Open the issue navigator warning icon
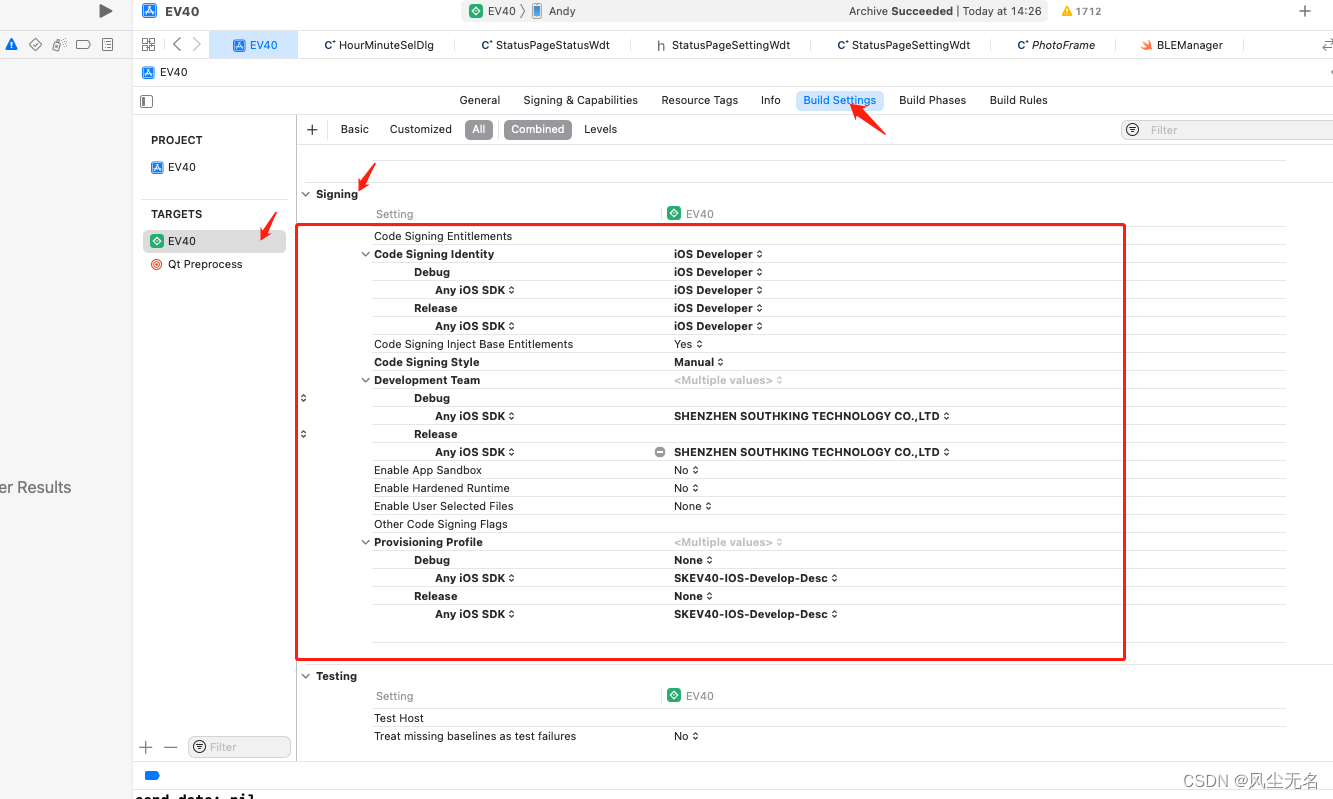The width and height of the screenshot is (1333, 799). 12,45
